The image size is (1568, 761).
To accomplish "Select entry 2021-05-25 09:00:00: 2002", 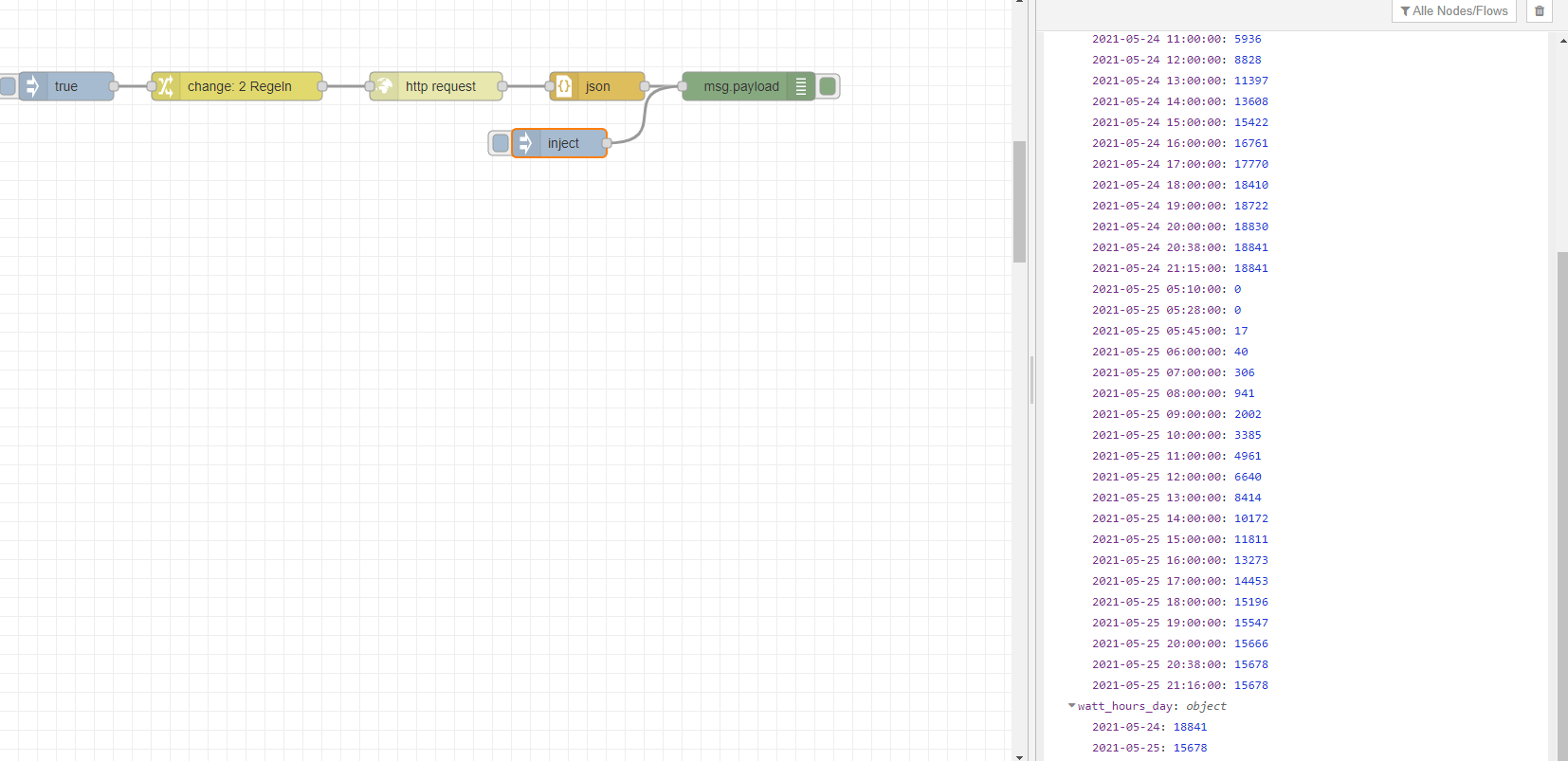I will point(1176,414).
